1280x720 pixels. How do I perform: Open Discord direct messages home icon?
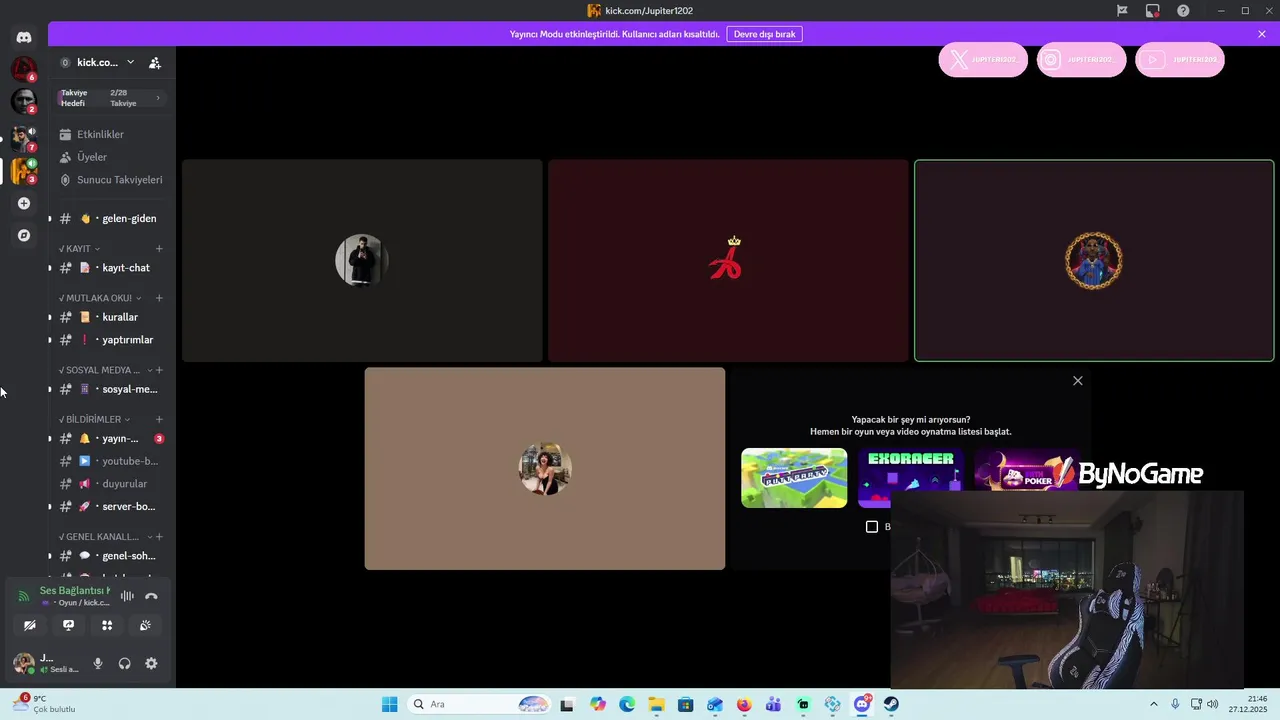(x=24, y=37)
